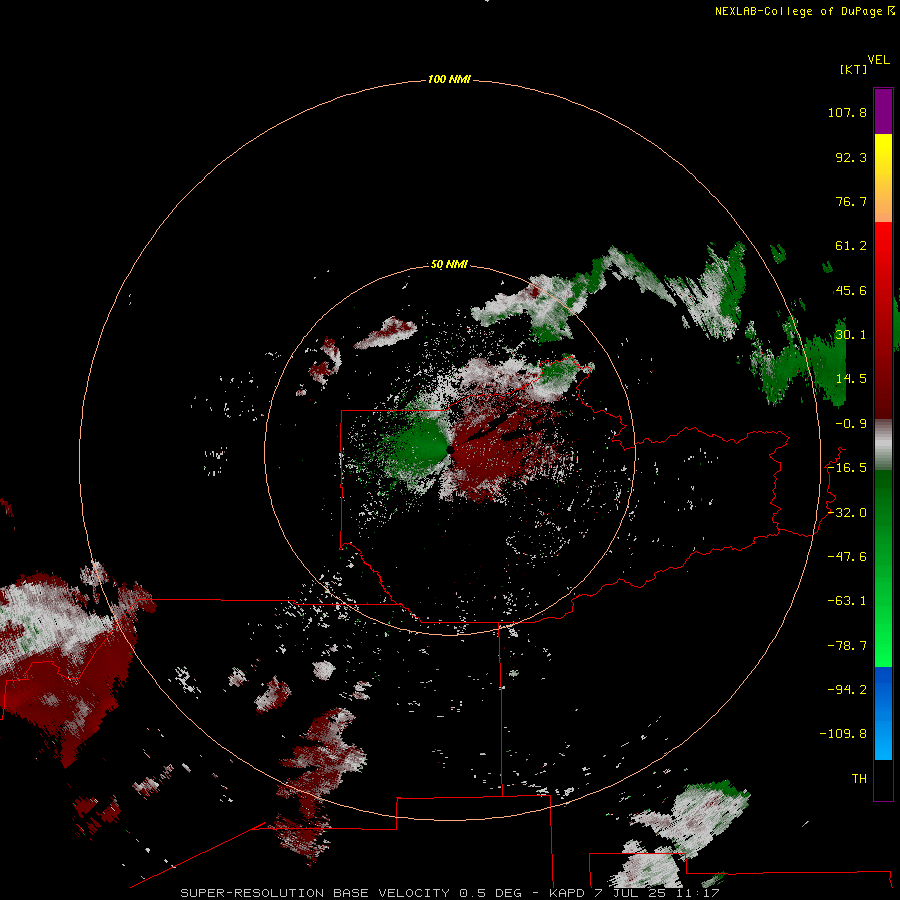This screenshot has height=900, width=900.
Task: Click the 30.1 scale value
Action: 851,335
